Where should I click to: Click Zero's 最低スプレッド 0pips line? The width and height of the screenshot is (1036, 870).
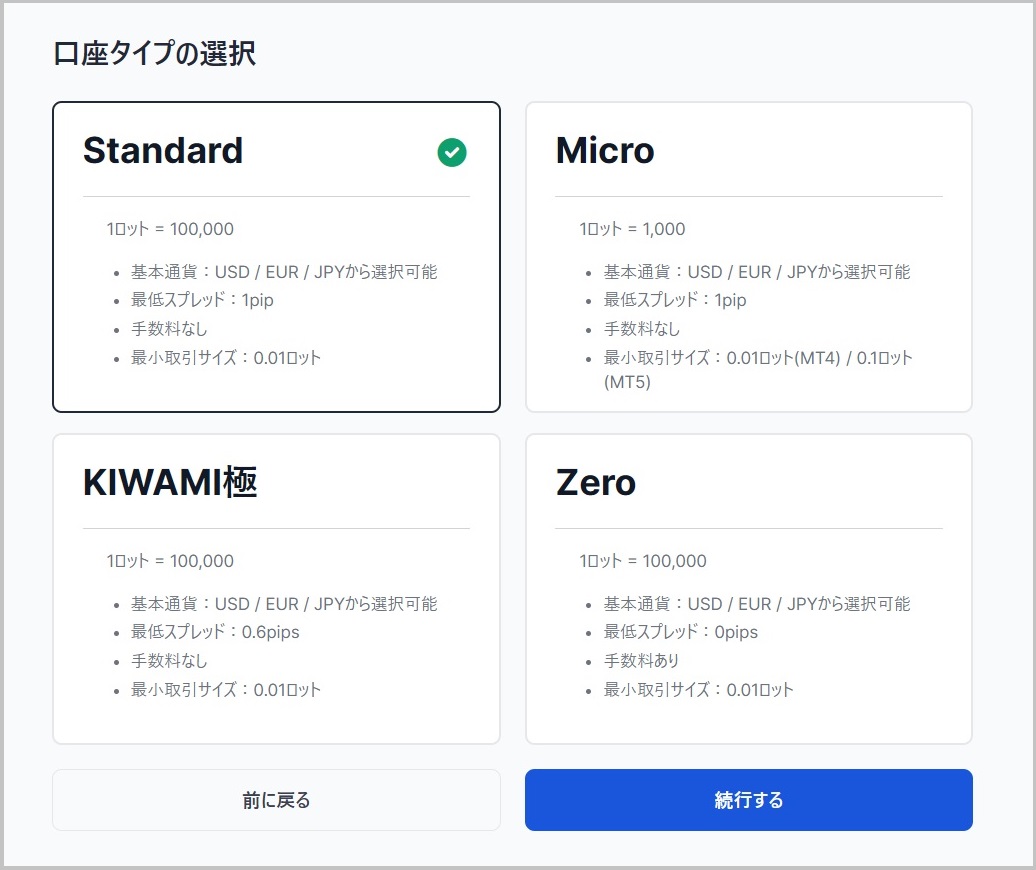(681, 632)
